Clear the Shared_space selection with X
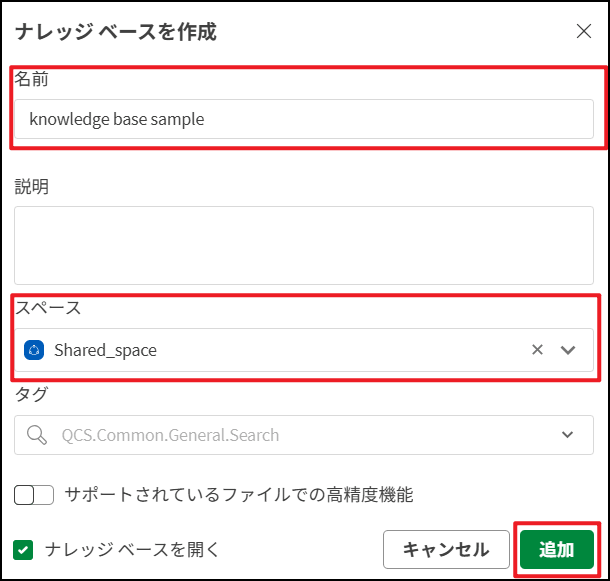Image resolution: width=610 pixels, height=581 pixels. click(x=537, y=349)
